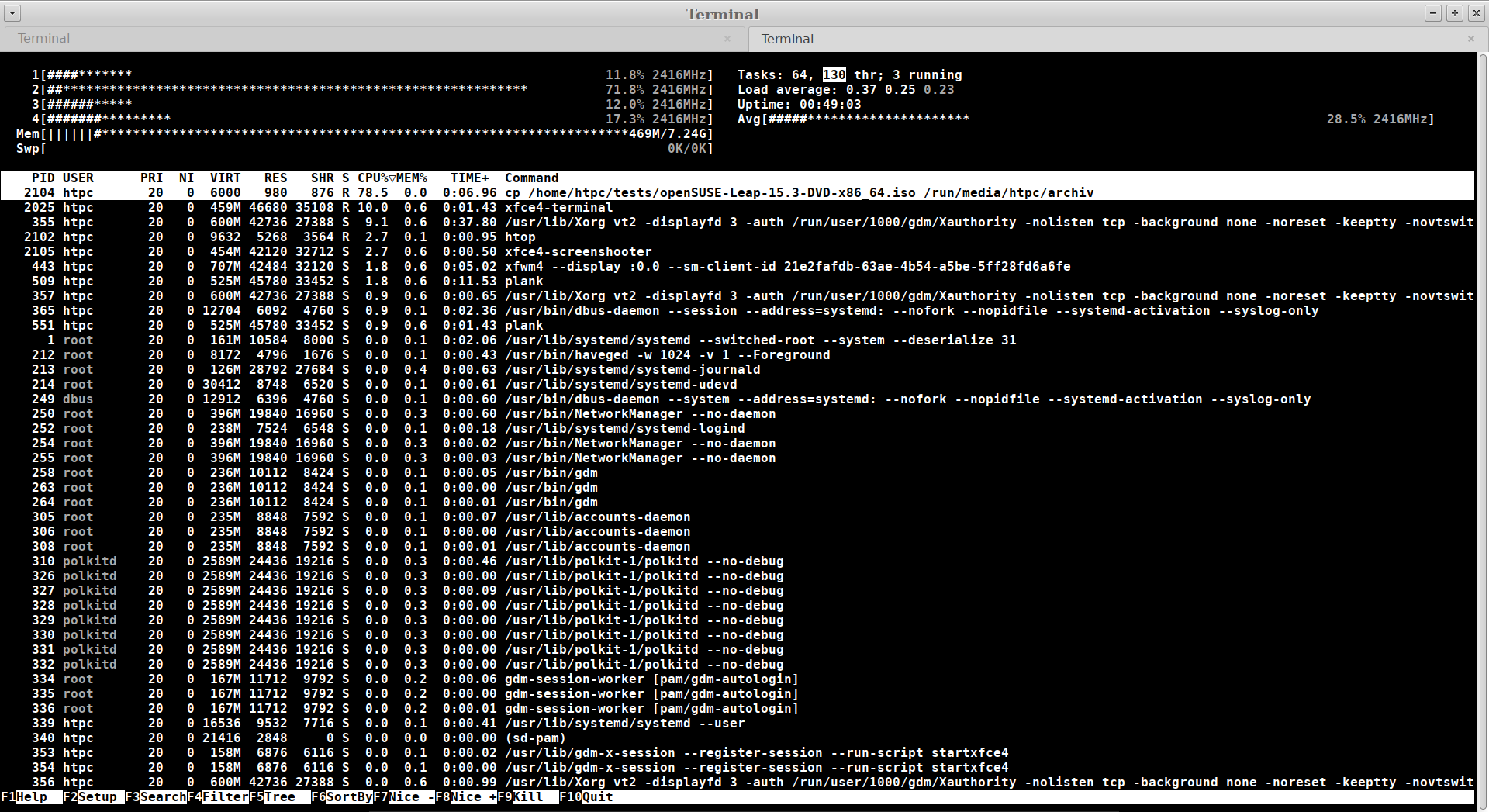1489x812 pixels.
Task: Click F1 Help in htop footer
Action: click(x=32, y=796)
